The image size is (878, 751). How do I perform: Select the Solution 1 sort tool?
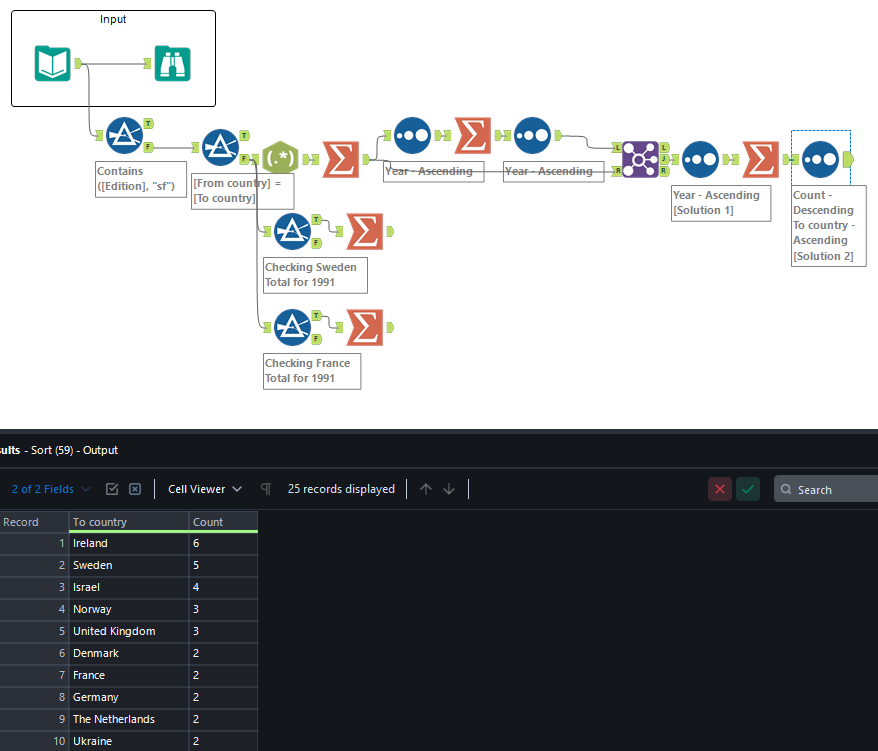point(700,159)
